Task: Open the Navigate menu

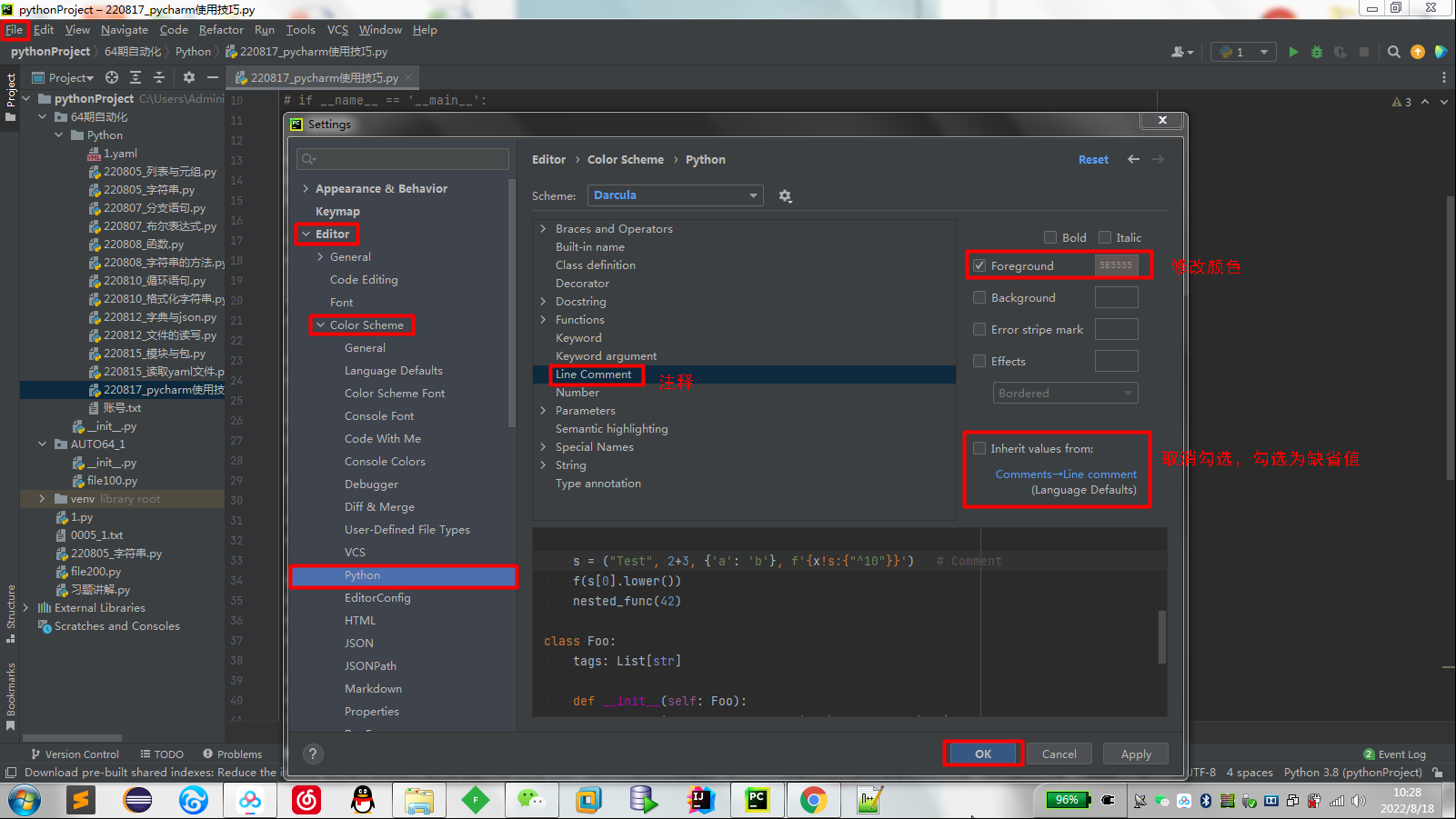Action: (125, 29)
